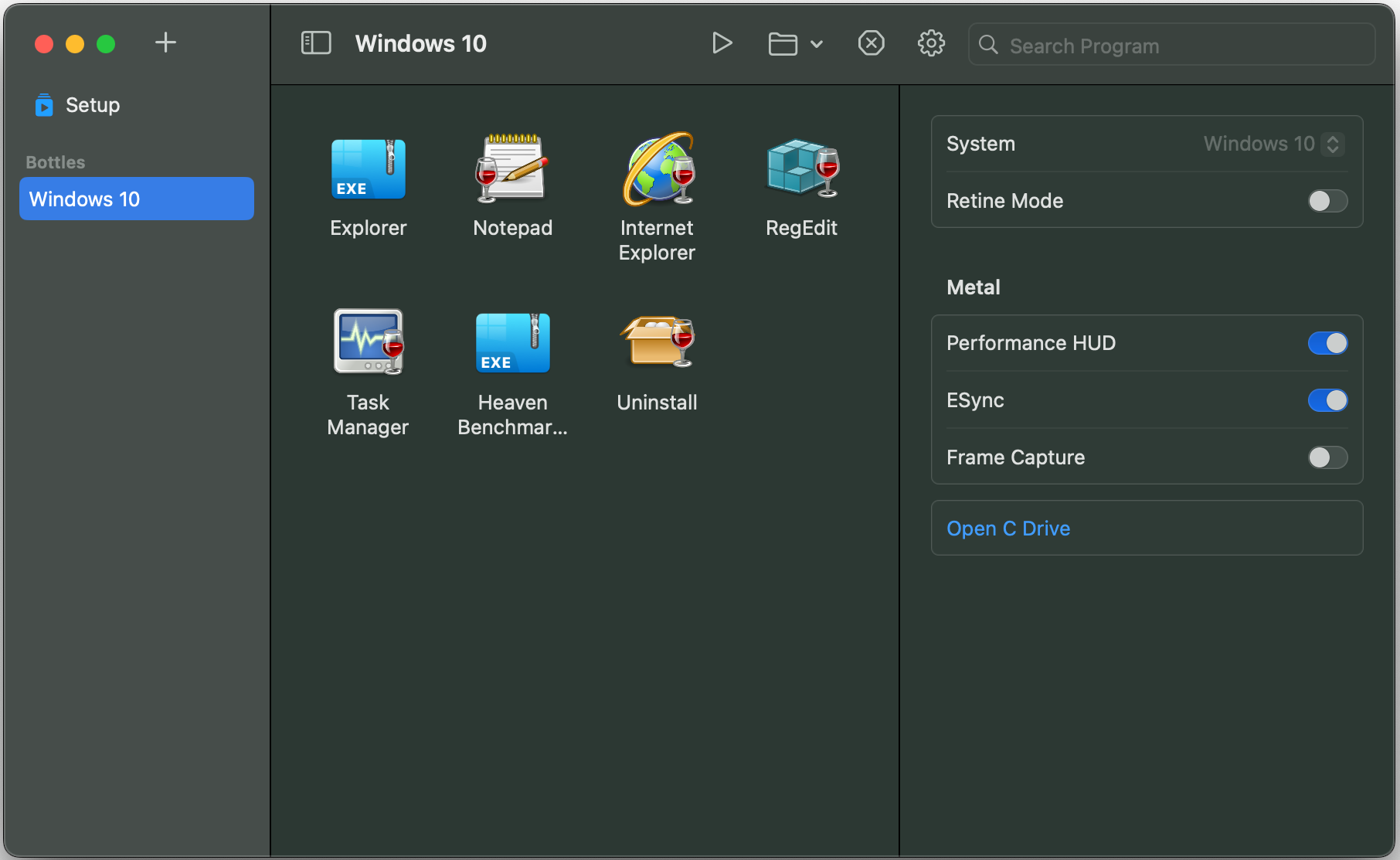Click the Setup icon in the sidebar
The width and height of the screenshot is (1400, 860).
[x=44, y=105]
